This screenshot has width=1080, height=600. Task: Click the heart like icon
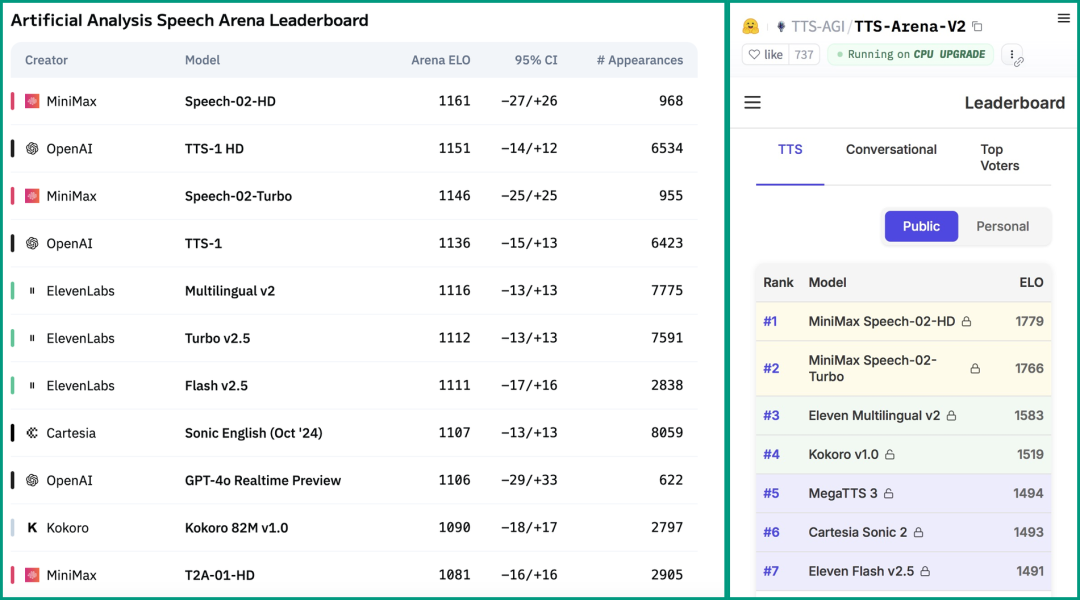[x=754, y=54]
